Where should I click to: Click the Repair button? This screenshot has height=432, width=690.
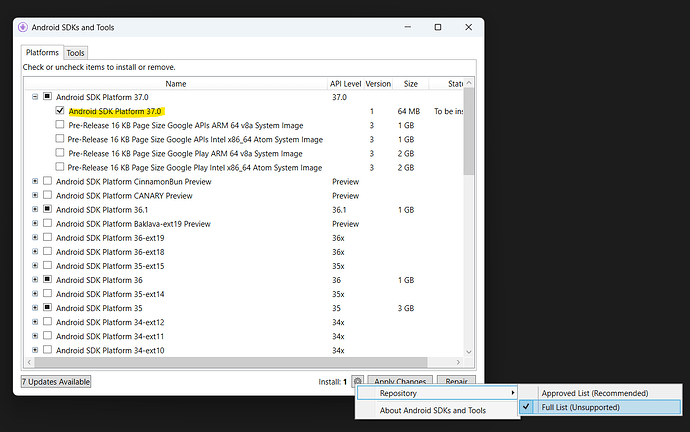pos(456,381)
